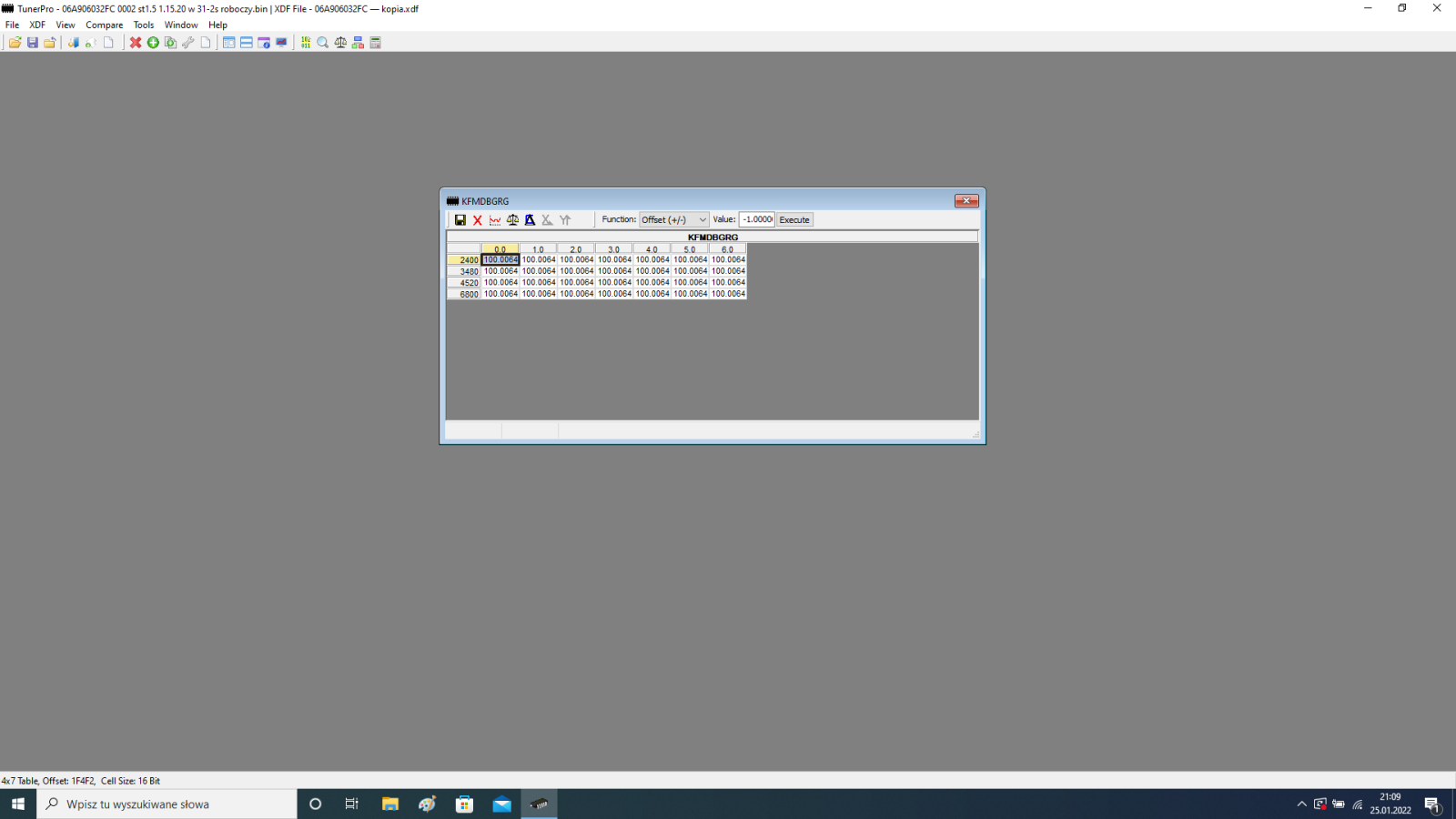Click the blank page icon right of the wrench
This screenshot has height=819, width=1456.
206,43
